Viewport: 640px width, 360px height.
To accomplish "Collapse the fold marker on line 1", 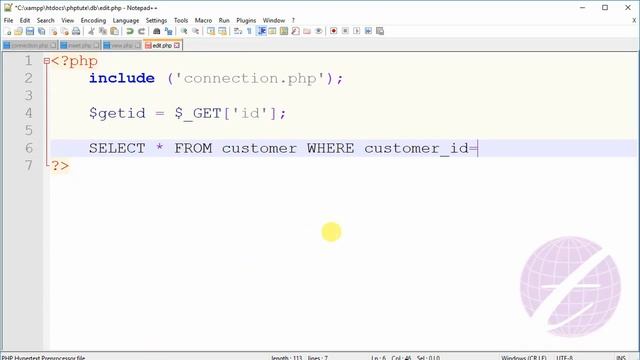I will point(47,61).
